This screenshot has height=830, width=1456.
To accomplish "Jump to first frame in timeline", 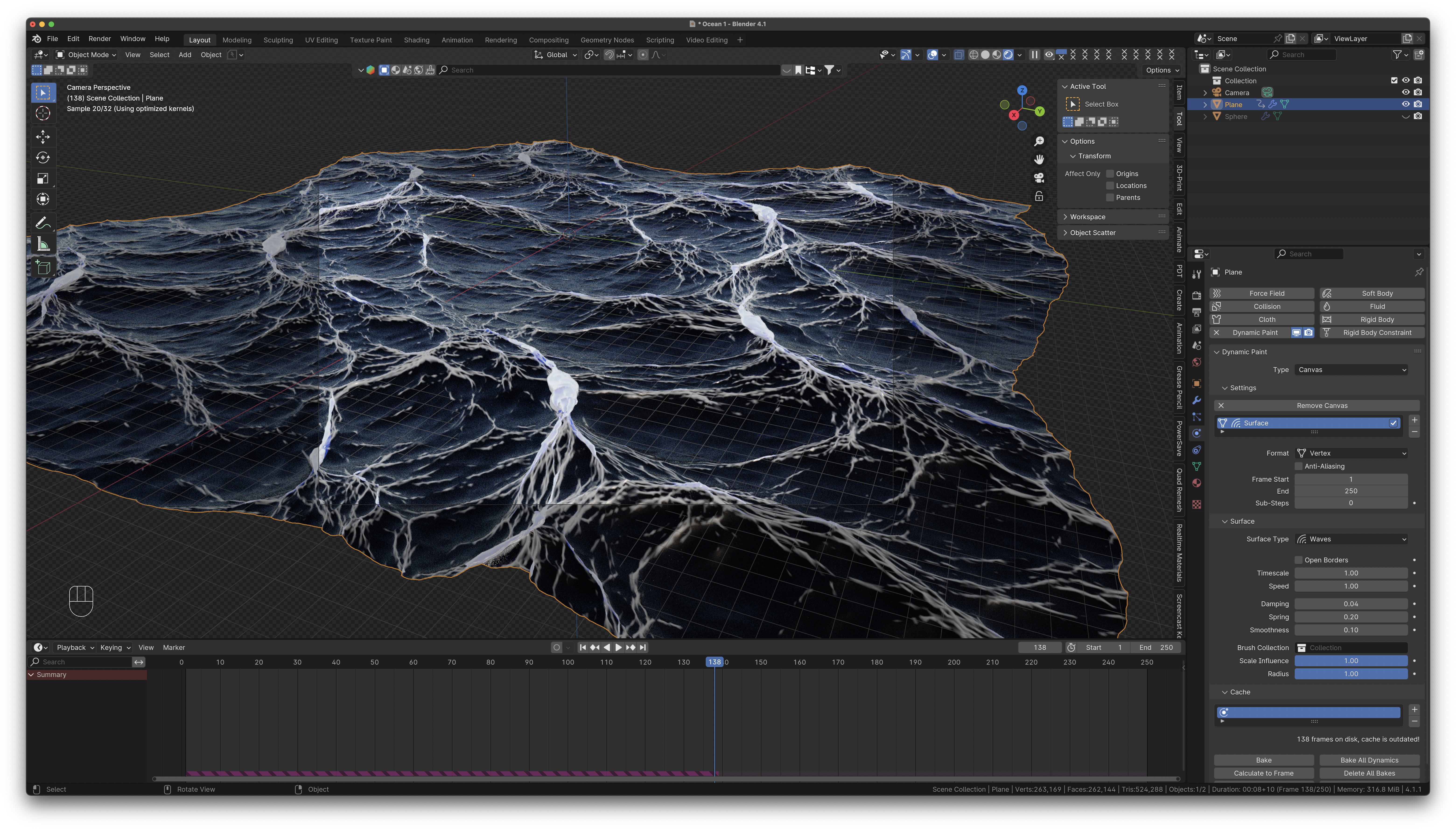I will point(583,648).
